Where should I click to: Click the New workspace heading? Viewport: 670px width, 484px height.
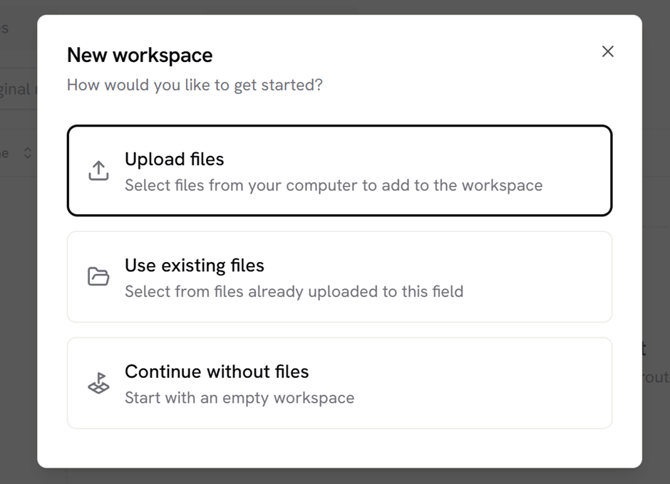pos(139,55)
